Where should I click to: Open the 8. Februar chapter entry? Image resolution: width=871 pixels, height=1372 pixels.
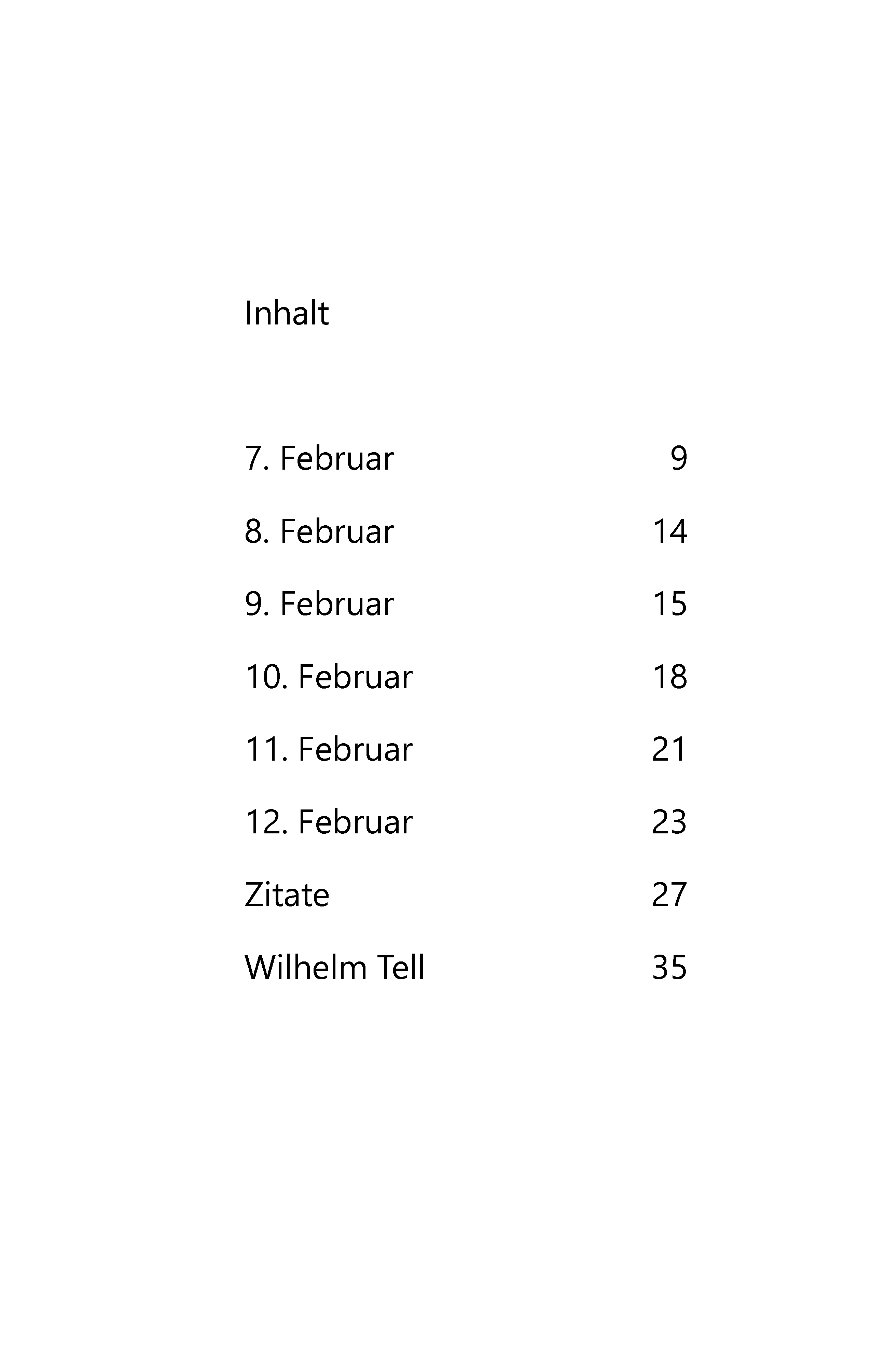(x=319, y=531)
